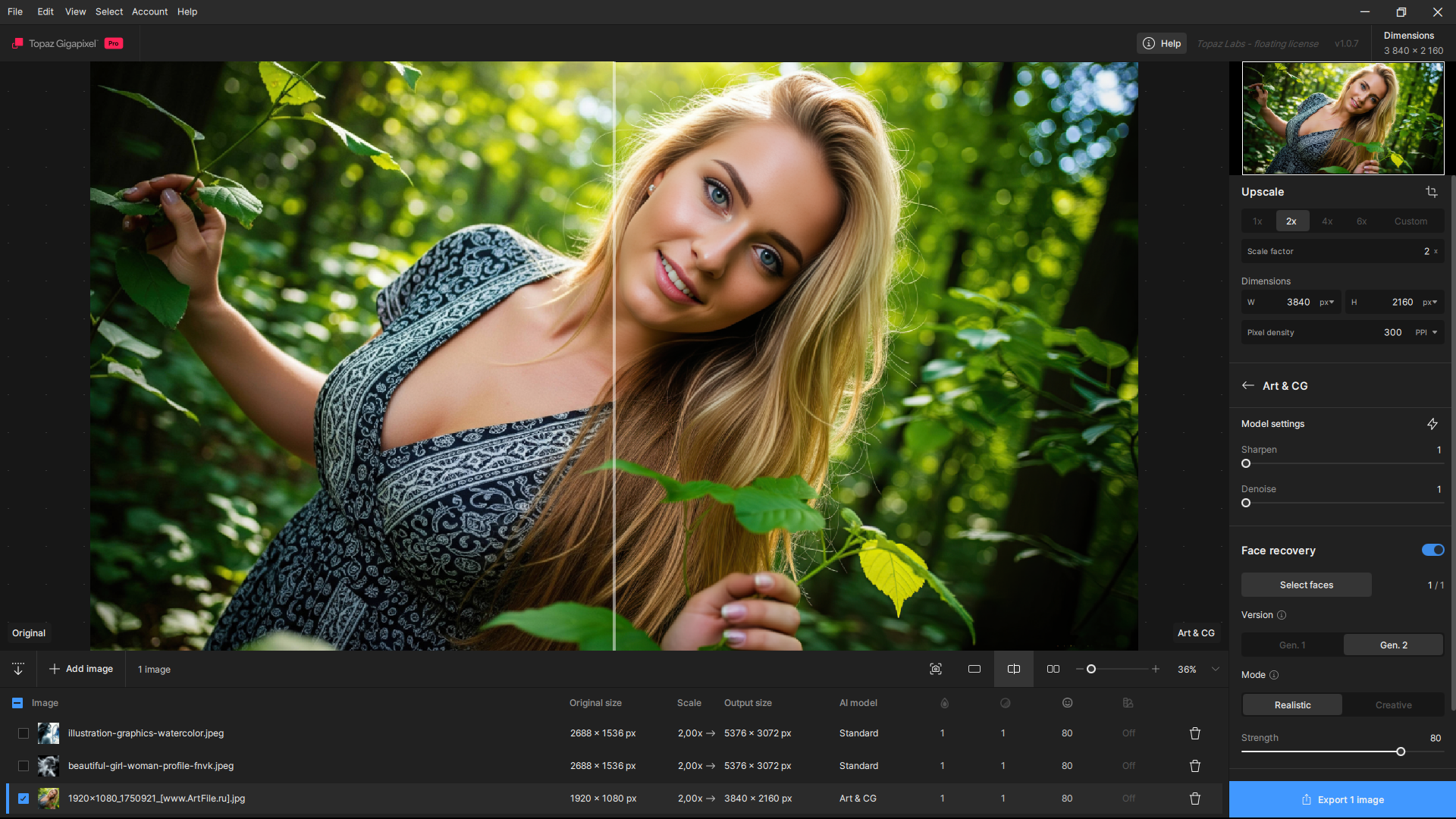Toggle Face recovery switch off
Screen dimensions: 1456x819
tap(1432, 551)
